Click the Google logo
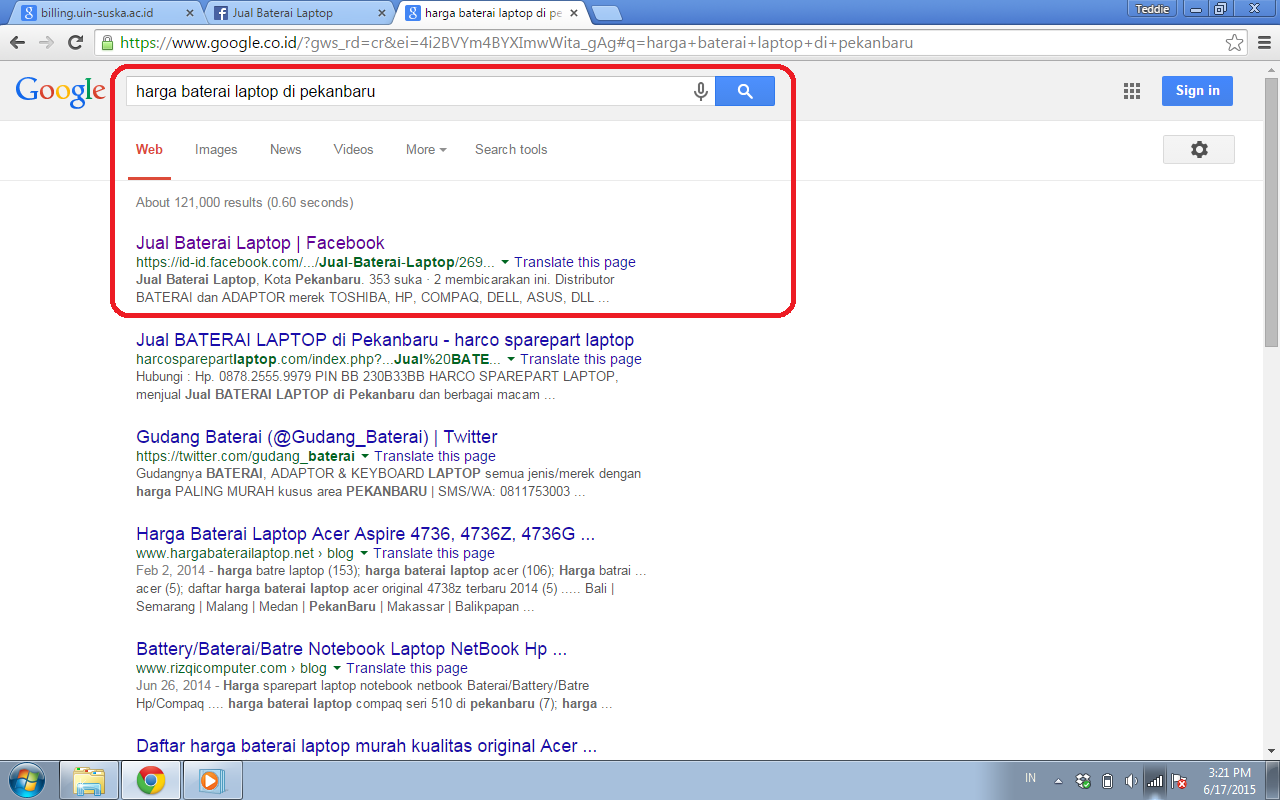The image size is (1280, 800). click(x=60, y=91)
